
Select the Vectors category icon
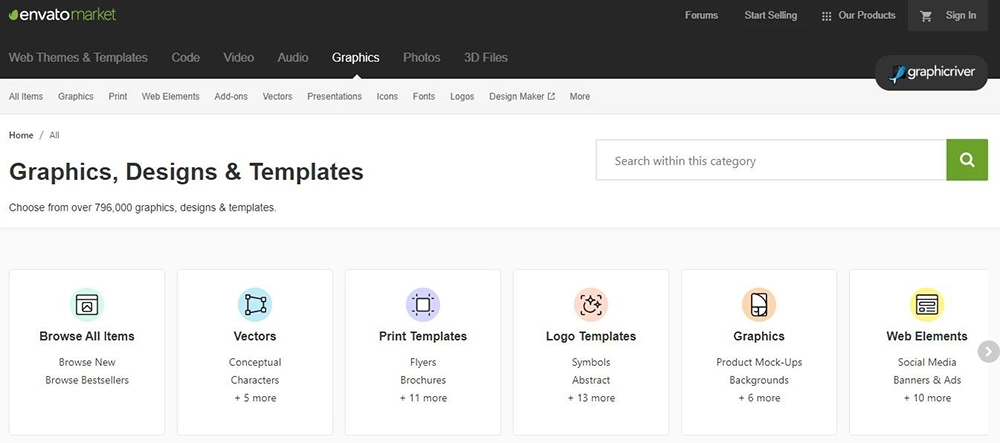tap(255, 305)
